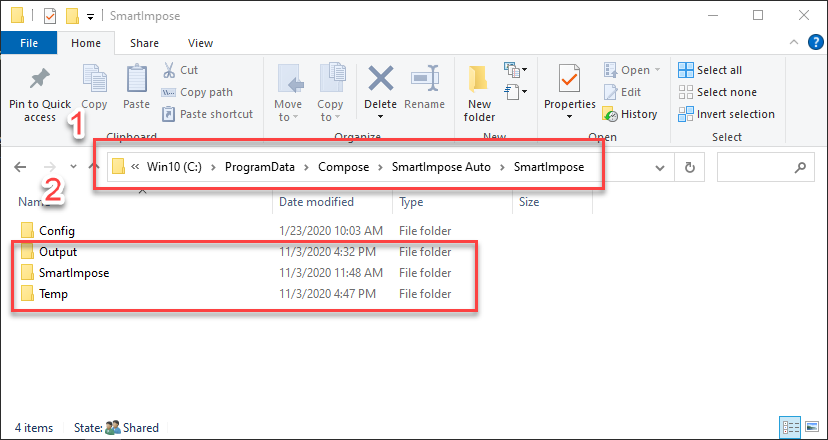Switch to the View ribbon tab

(x=201, y=43)
